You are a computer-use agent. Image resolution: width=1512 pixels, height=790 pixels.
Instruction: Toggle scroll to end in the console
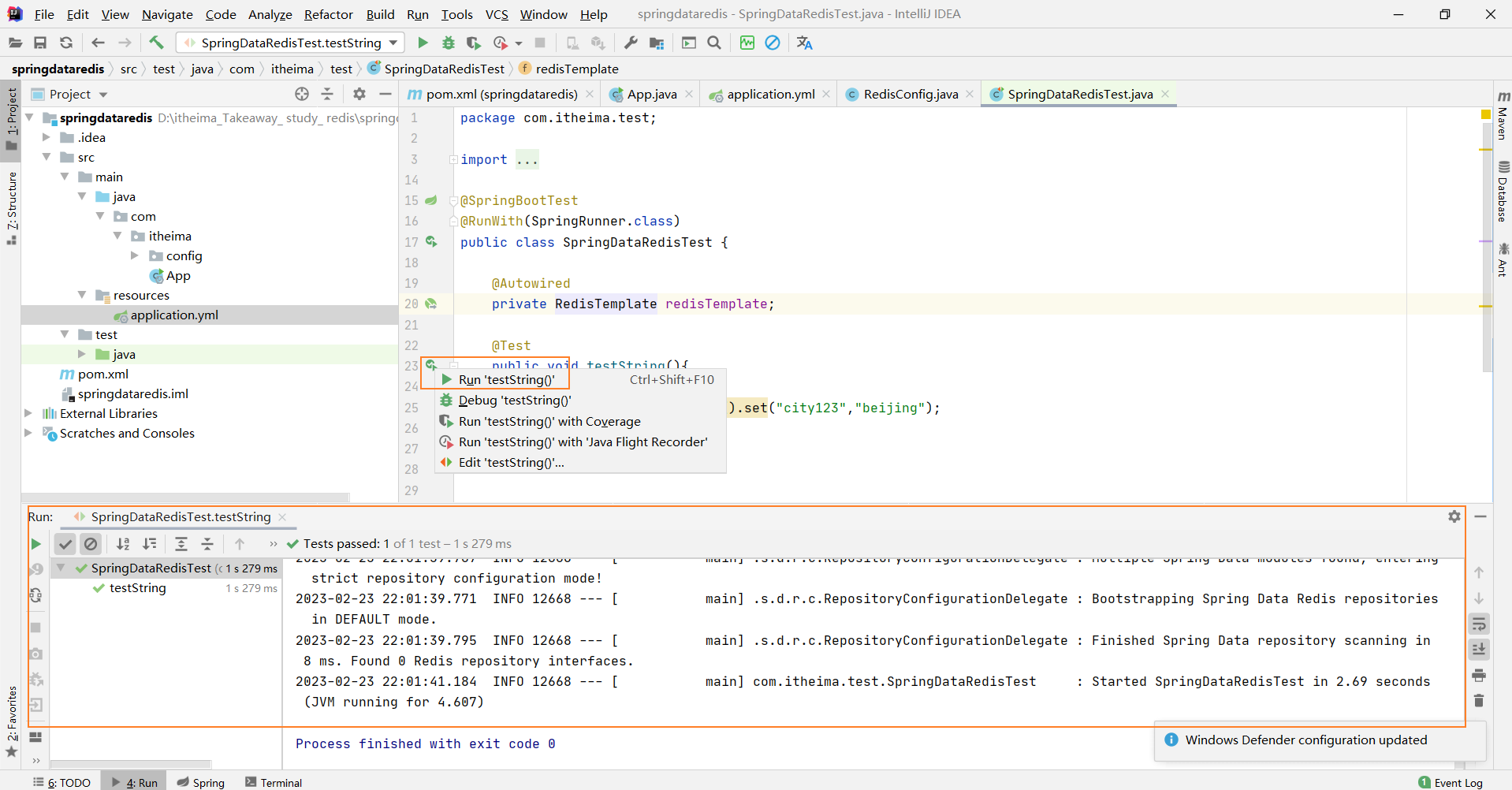pos(1479,649)
